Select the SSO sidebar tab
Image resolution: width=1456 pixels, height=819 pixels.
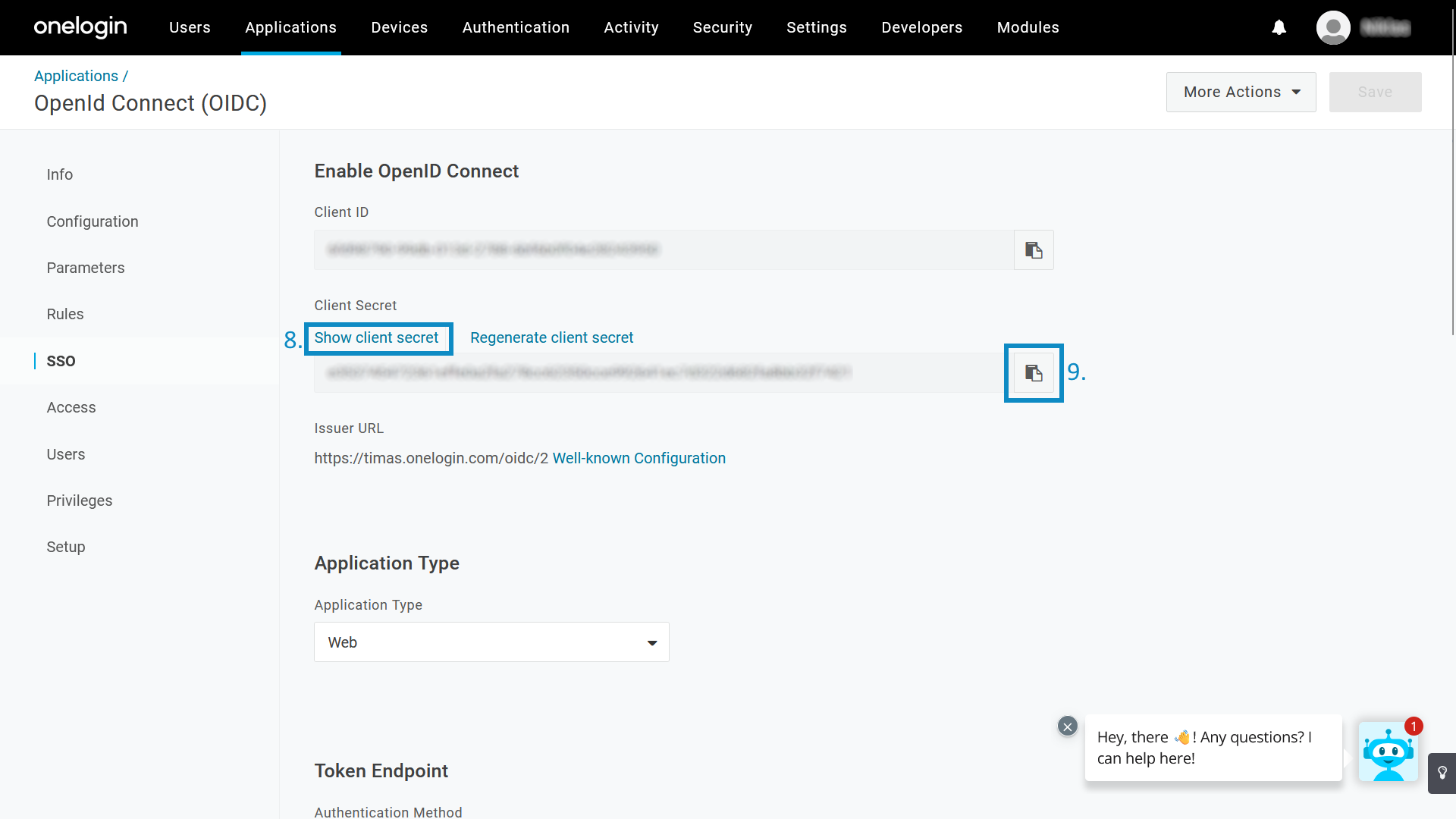pyautogui.click(x=61, y=361)
